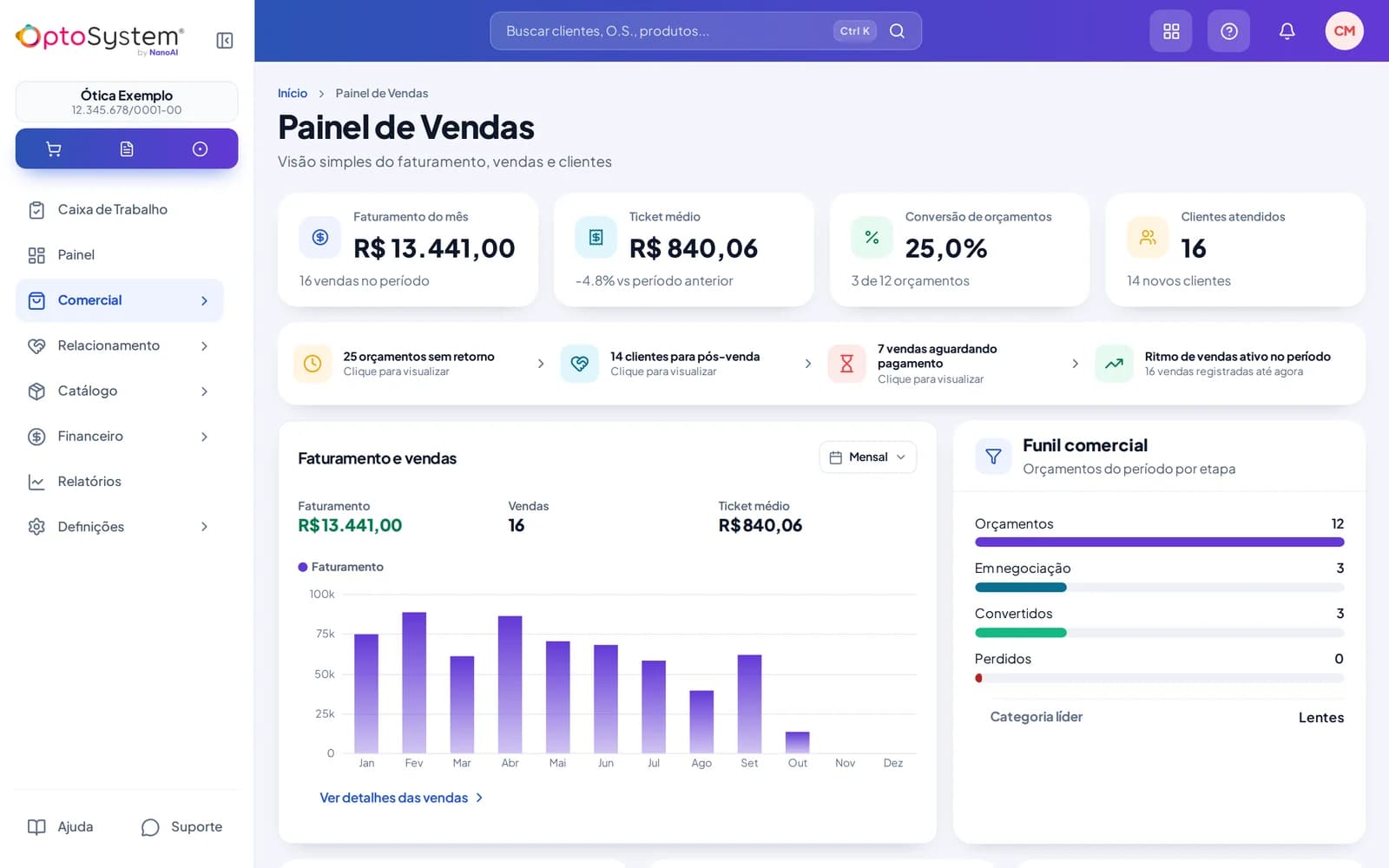
Task: Click the heart handshake pós-venda icon
Action: tap(580, 364)
